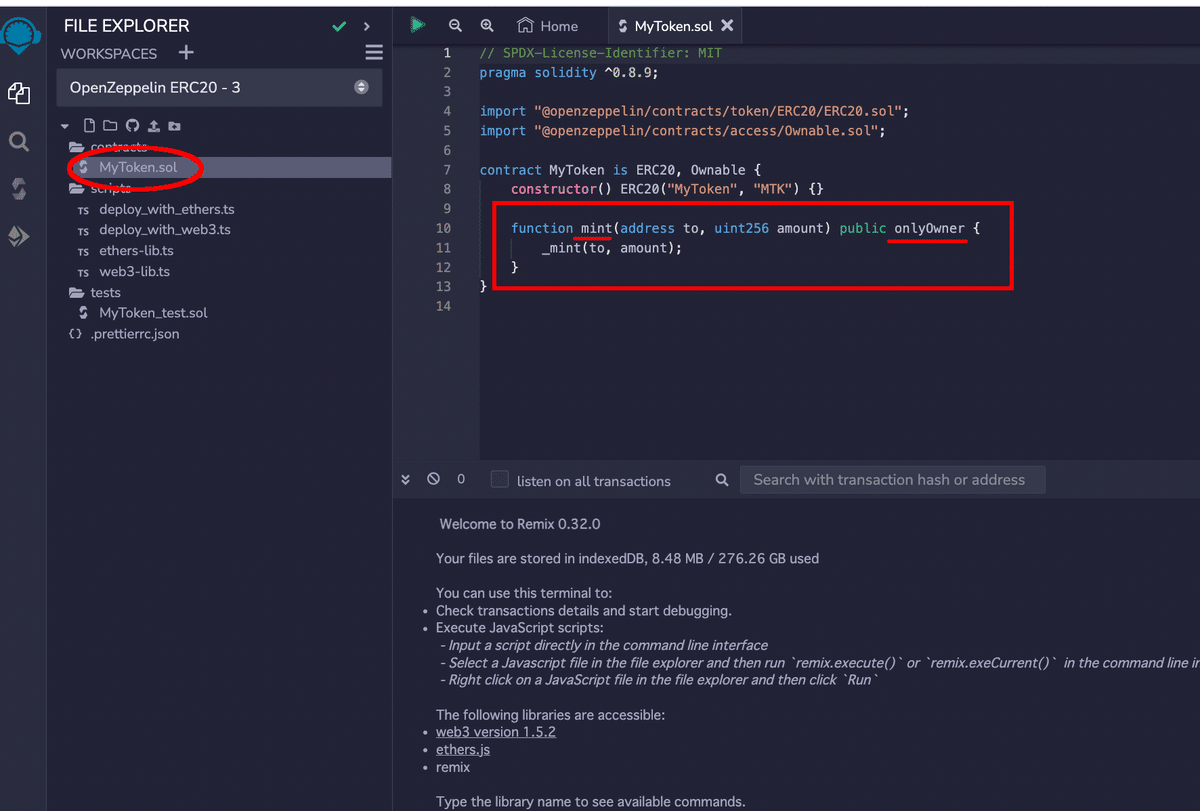Image resolution: width=1200 pixels, height=811 pixels.
Task: Clear the terminal console
Action: (433, 479)
